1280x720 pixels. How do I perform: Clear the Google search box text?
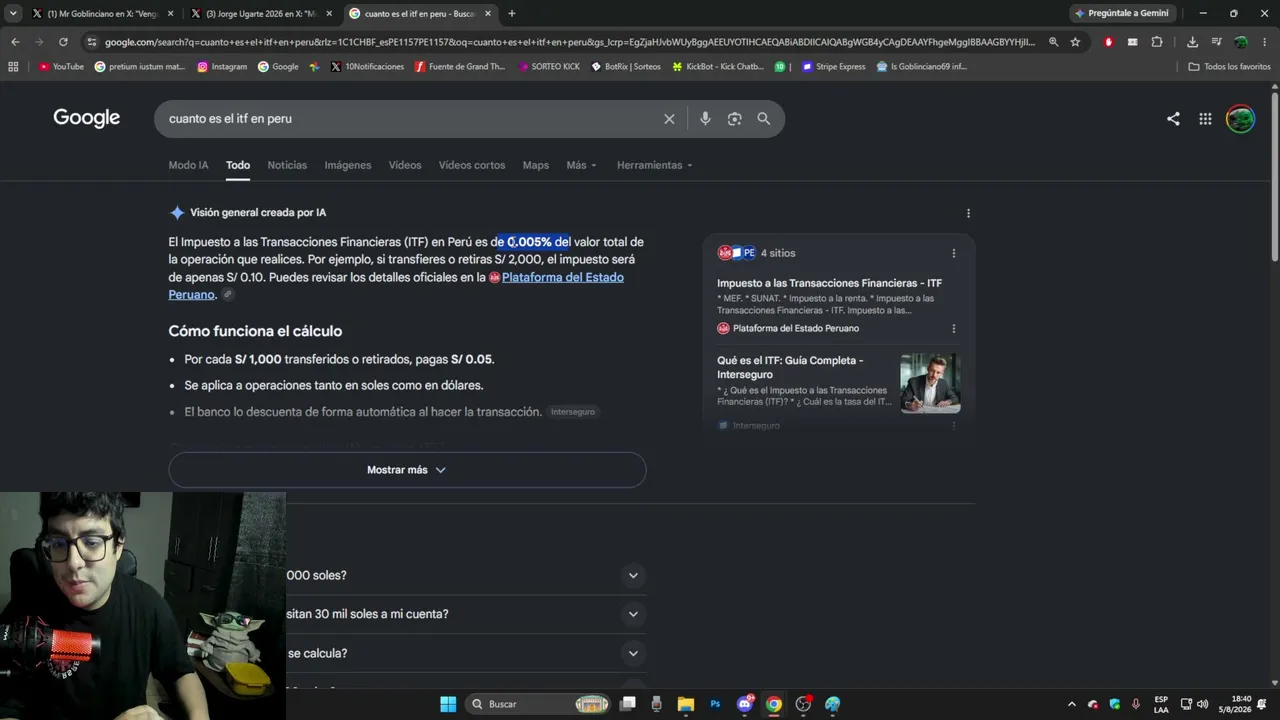669,119
